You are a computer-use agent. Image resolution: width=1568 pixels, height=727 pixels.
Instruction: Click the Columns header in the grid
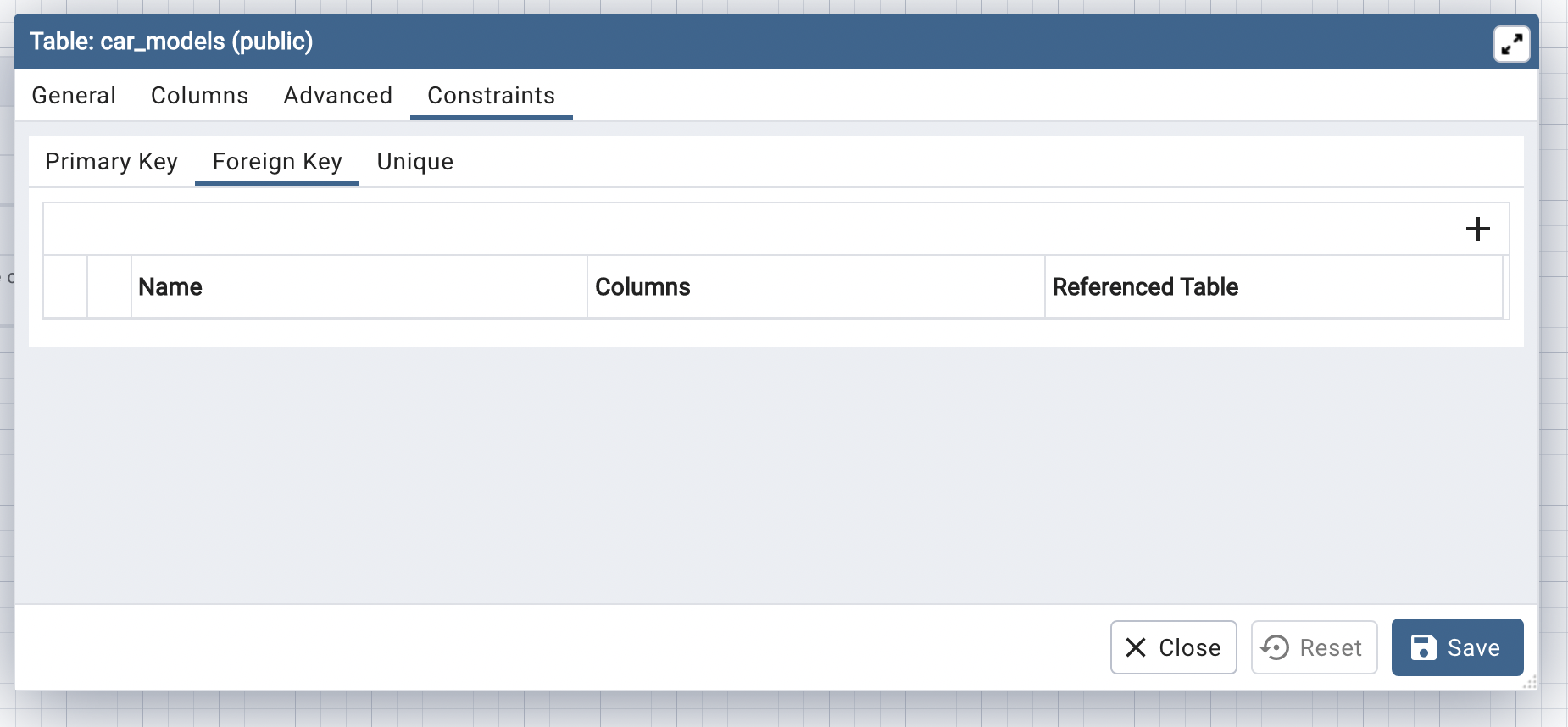[642, 287]
